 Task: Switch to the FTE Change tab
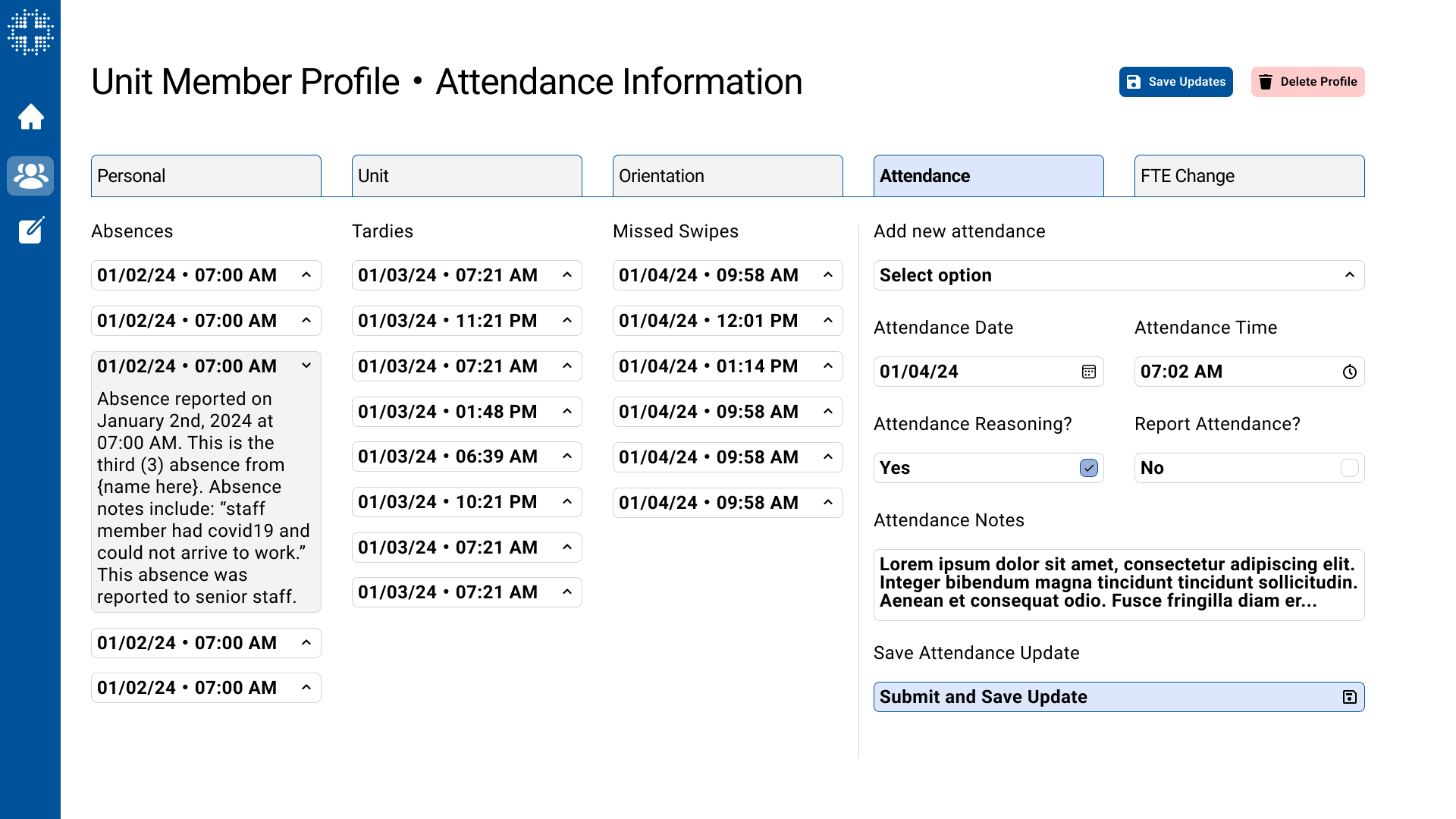click(x=1249, y=176)
